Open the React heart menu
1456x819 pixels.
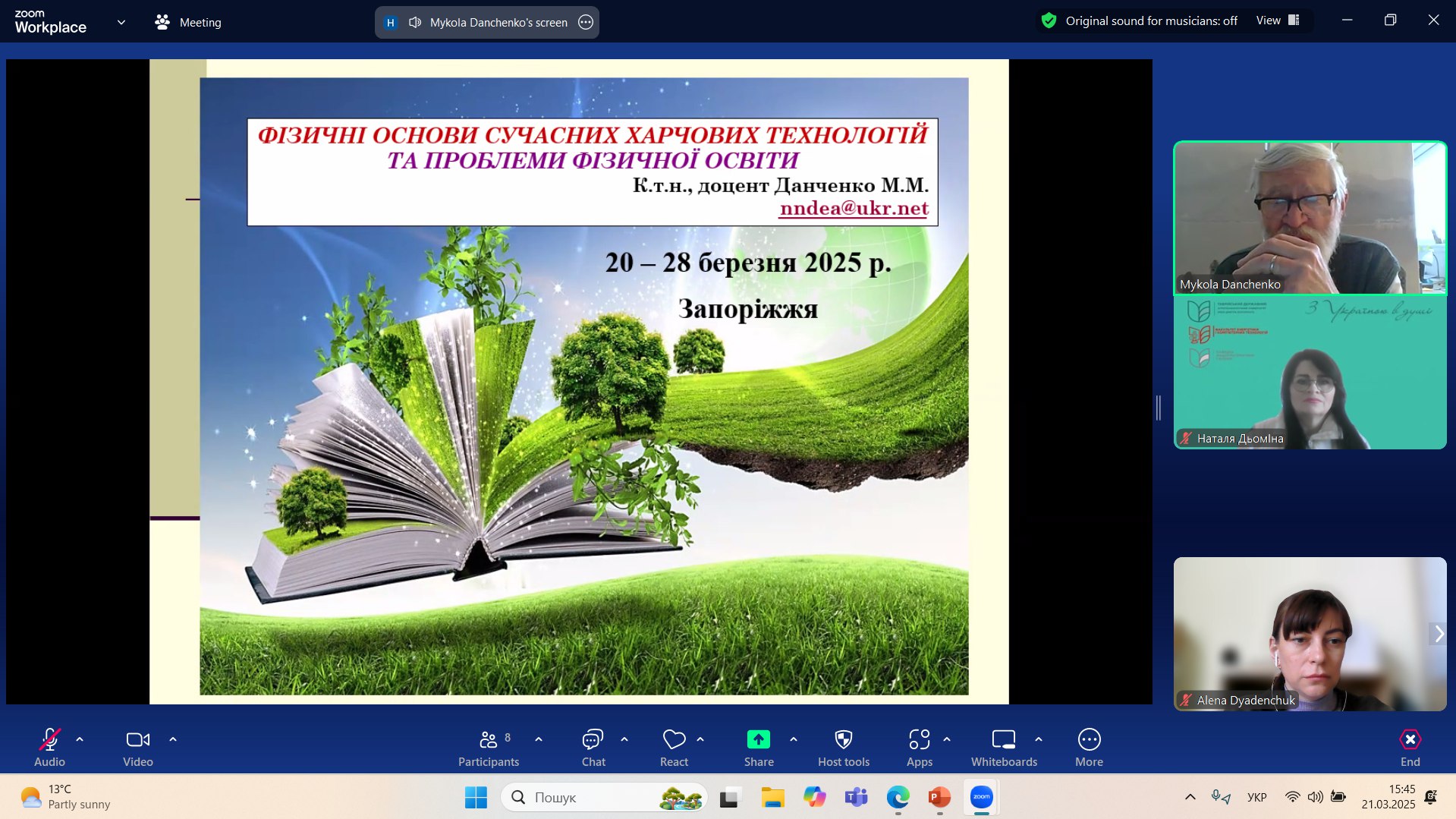coord(674,747)
